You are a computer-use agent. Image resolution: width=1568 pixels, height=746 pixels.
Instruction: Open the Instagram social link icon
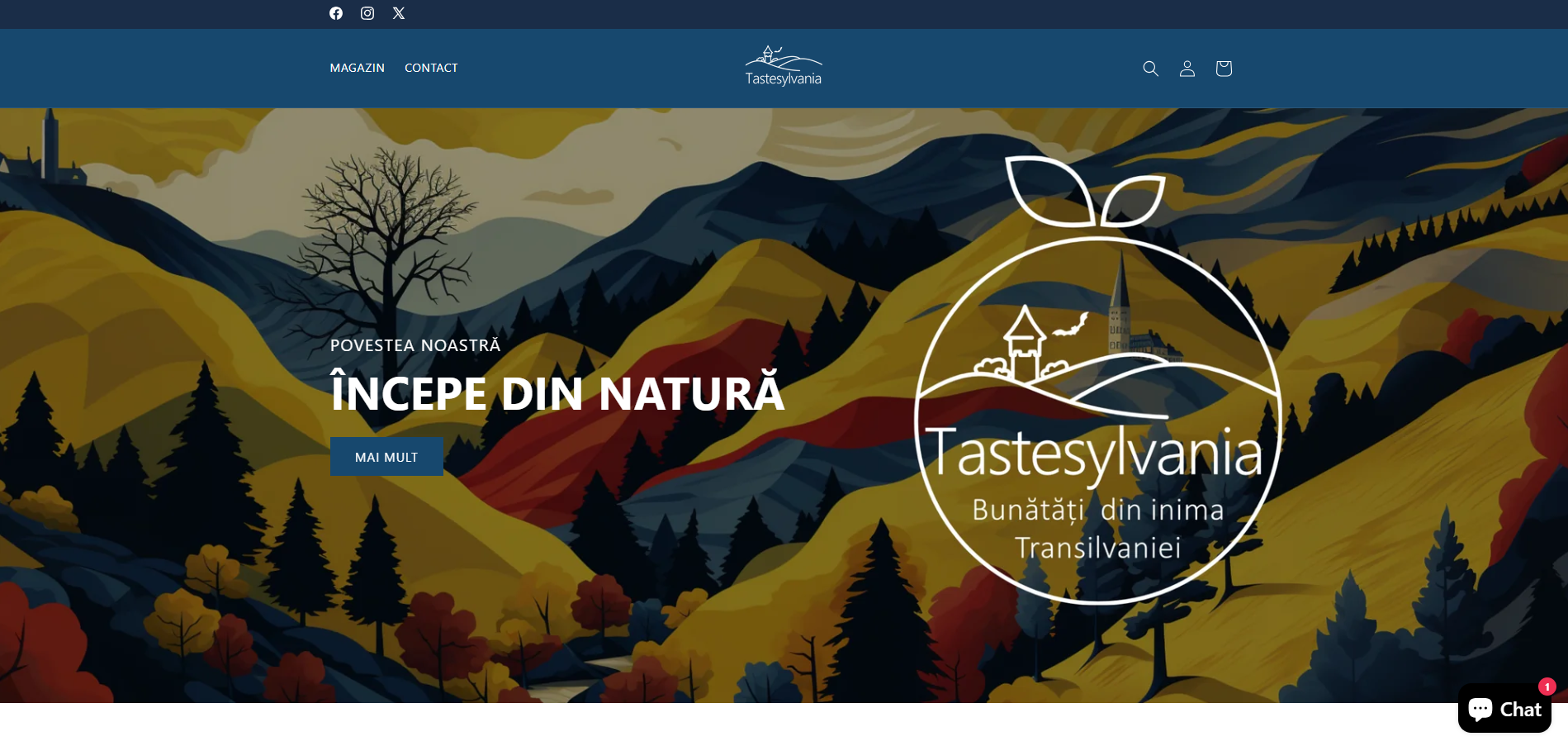pos(367,13)
